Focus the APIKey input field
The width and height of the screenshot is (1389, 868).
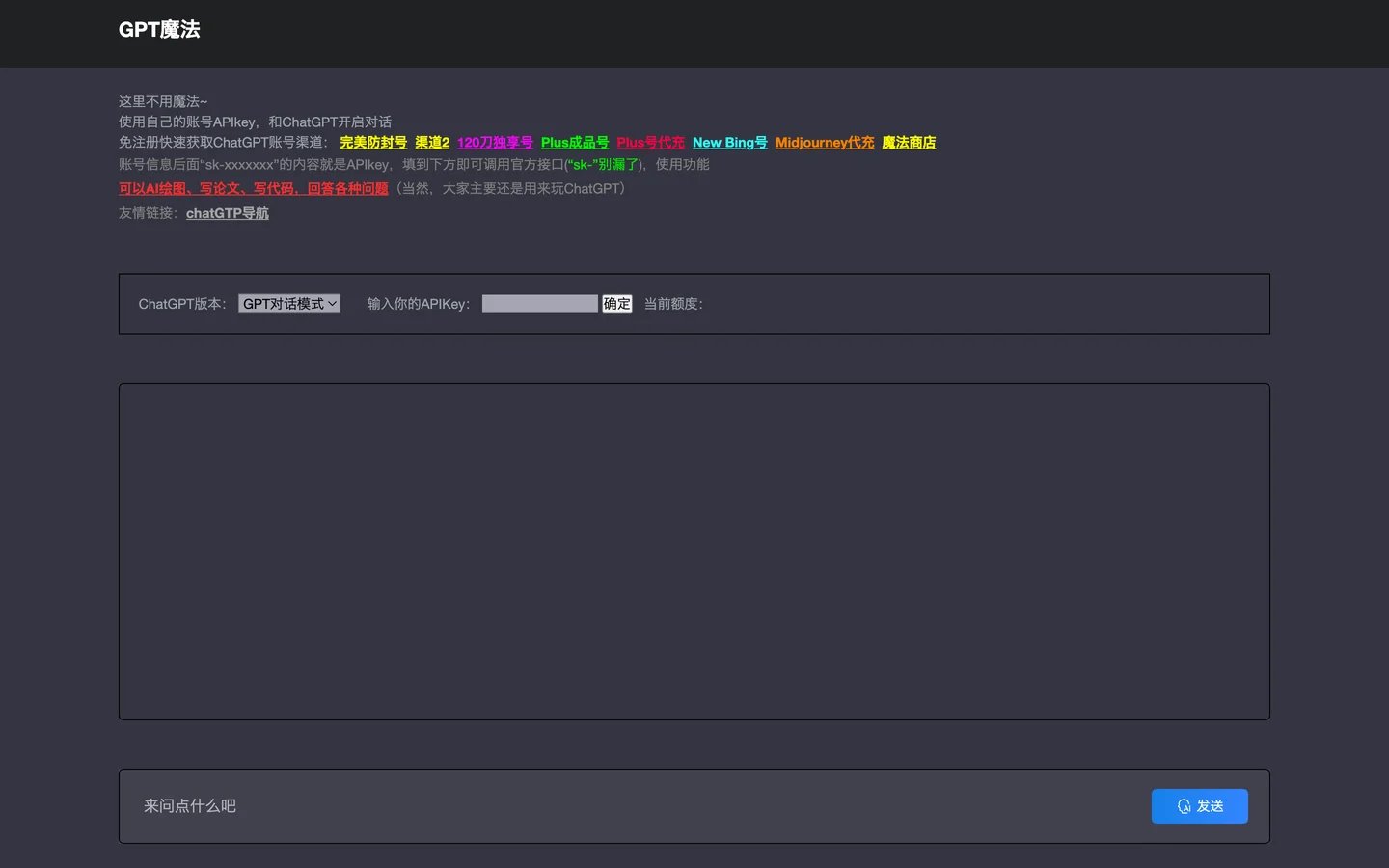pyautogui.click(x=540, y=304)
